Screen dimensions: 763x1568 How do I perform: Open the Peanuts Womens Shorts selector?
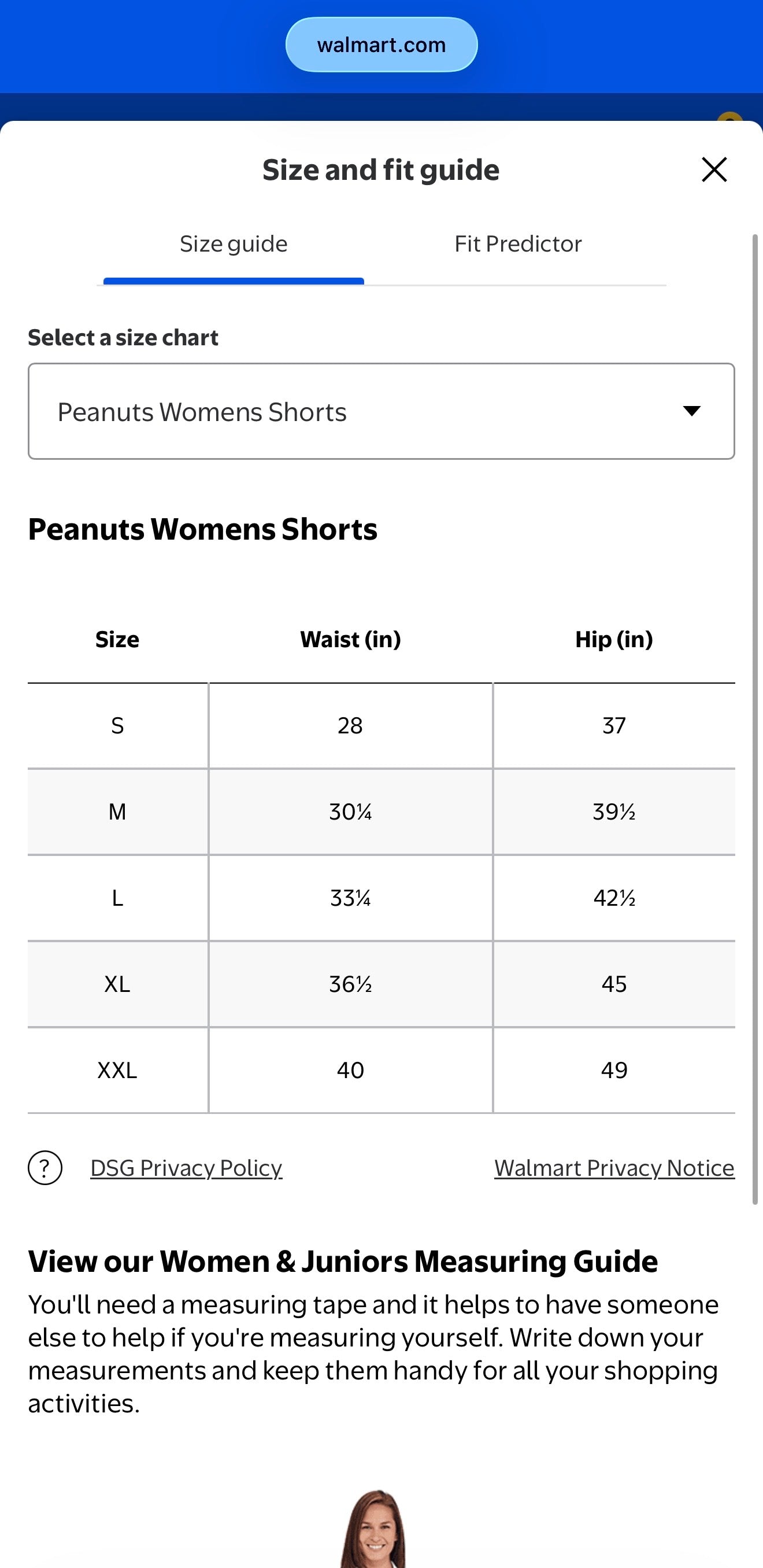381,411
